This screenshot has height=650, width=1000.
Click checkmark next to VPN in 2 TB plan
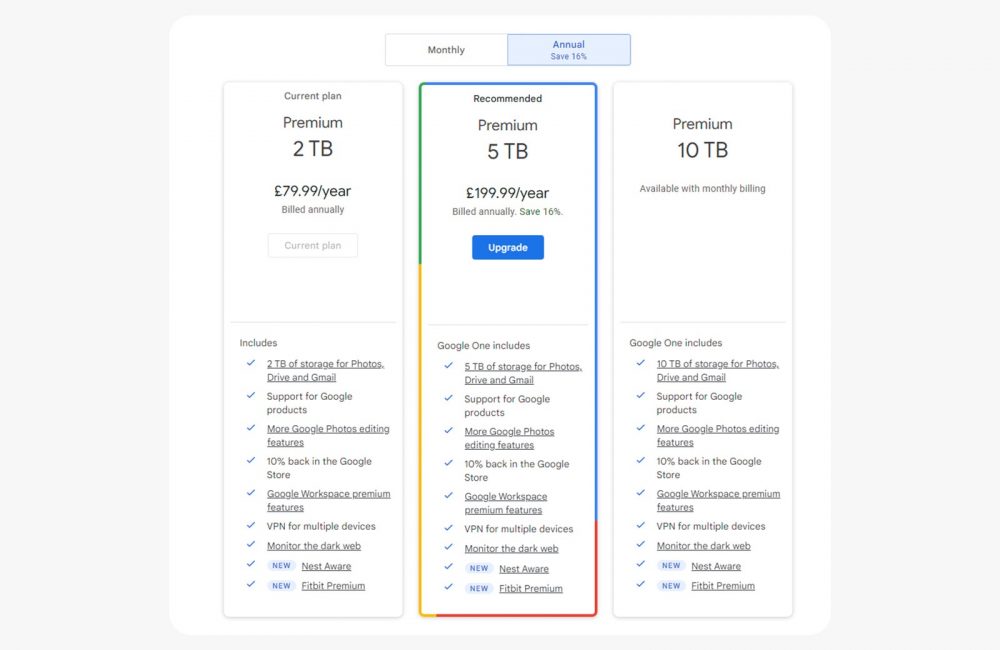click(251, 526)
